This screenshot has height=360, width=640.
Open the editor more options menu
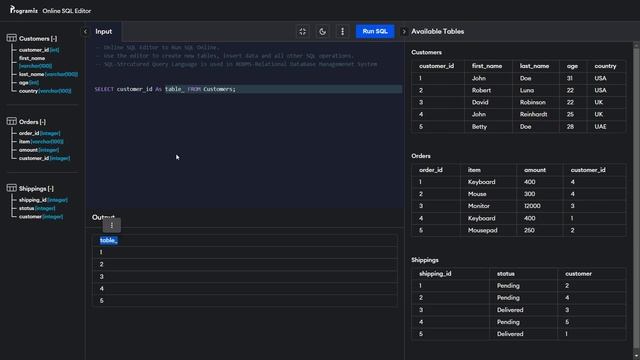click(x=342, y=31)
